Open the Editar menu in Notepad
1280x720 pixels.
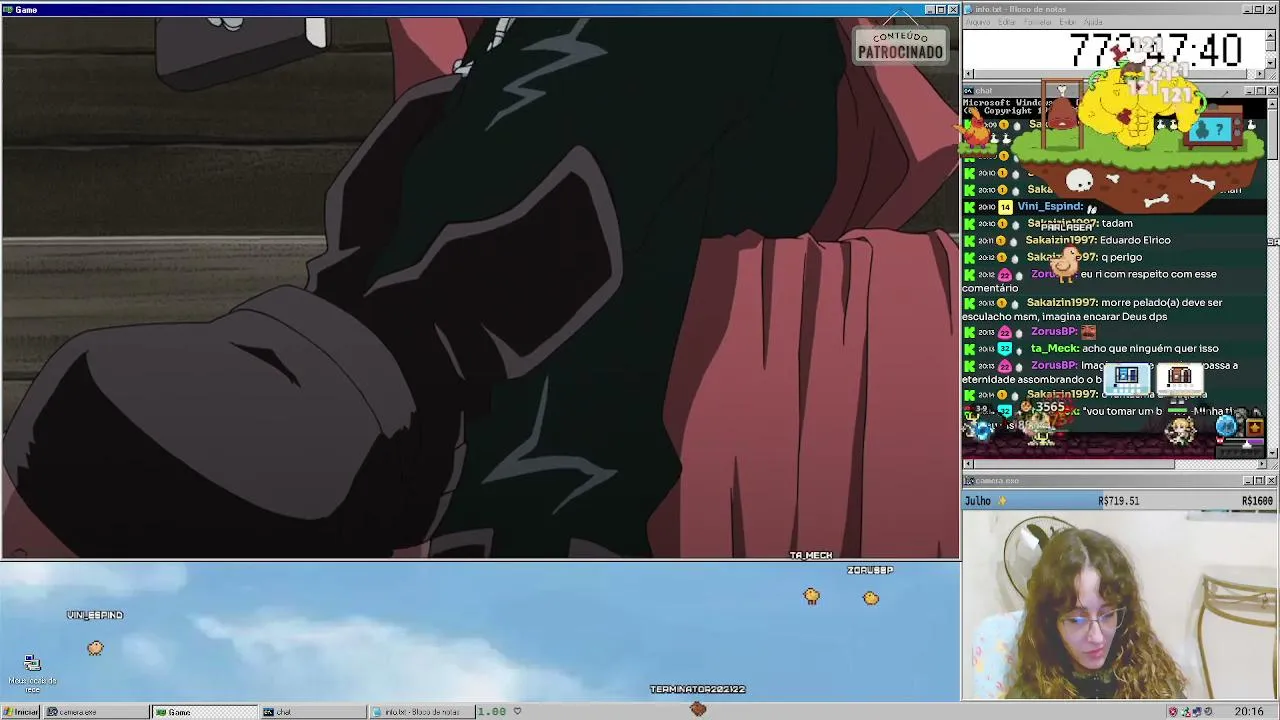click(x=1006, y=22)
